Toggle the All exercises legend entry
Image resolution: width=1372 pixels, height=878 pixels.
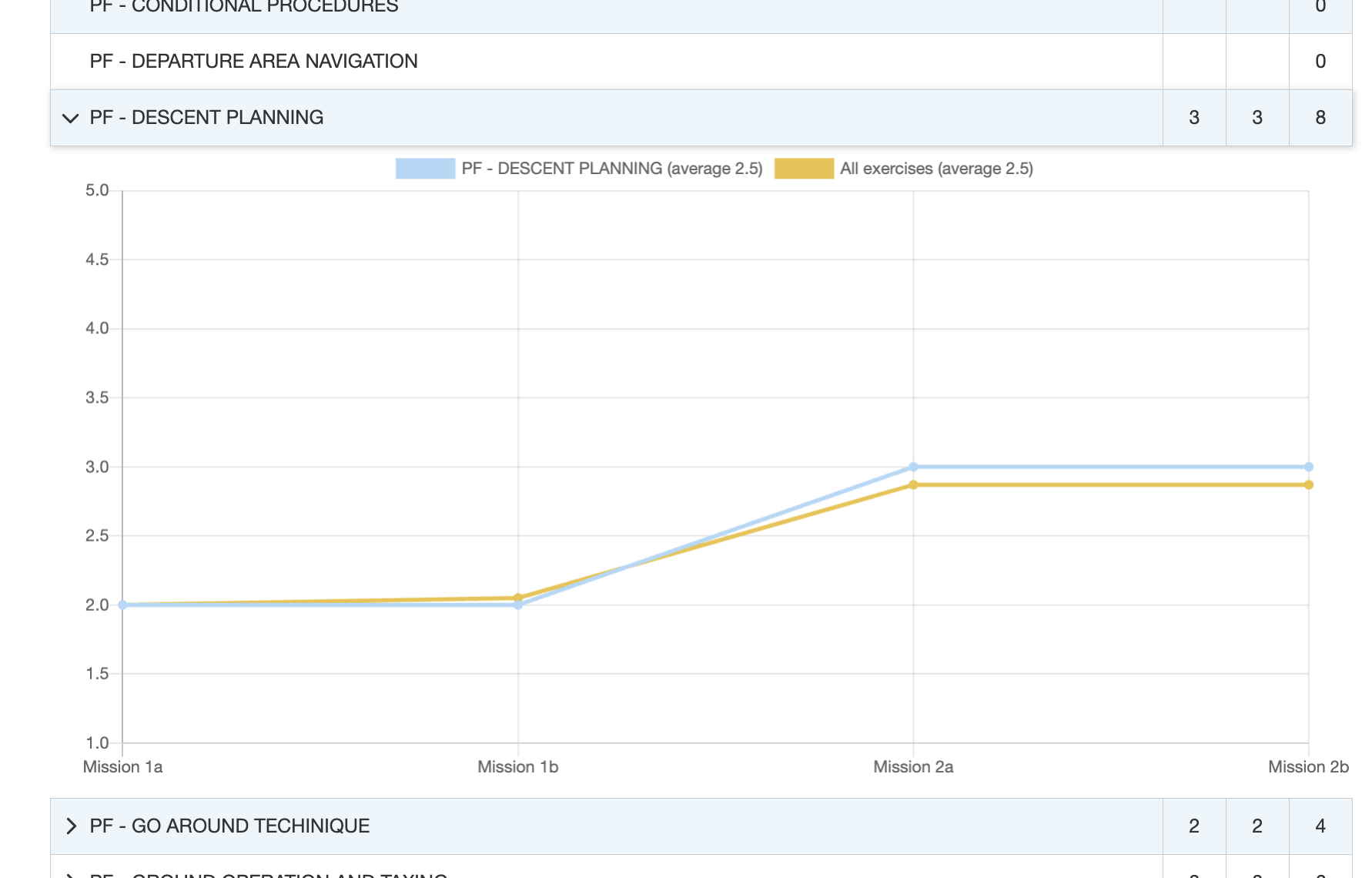tap(937, 168)
